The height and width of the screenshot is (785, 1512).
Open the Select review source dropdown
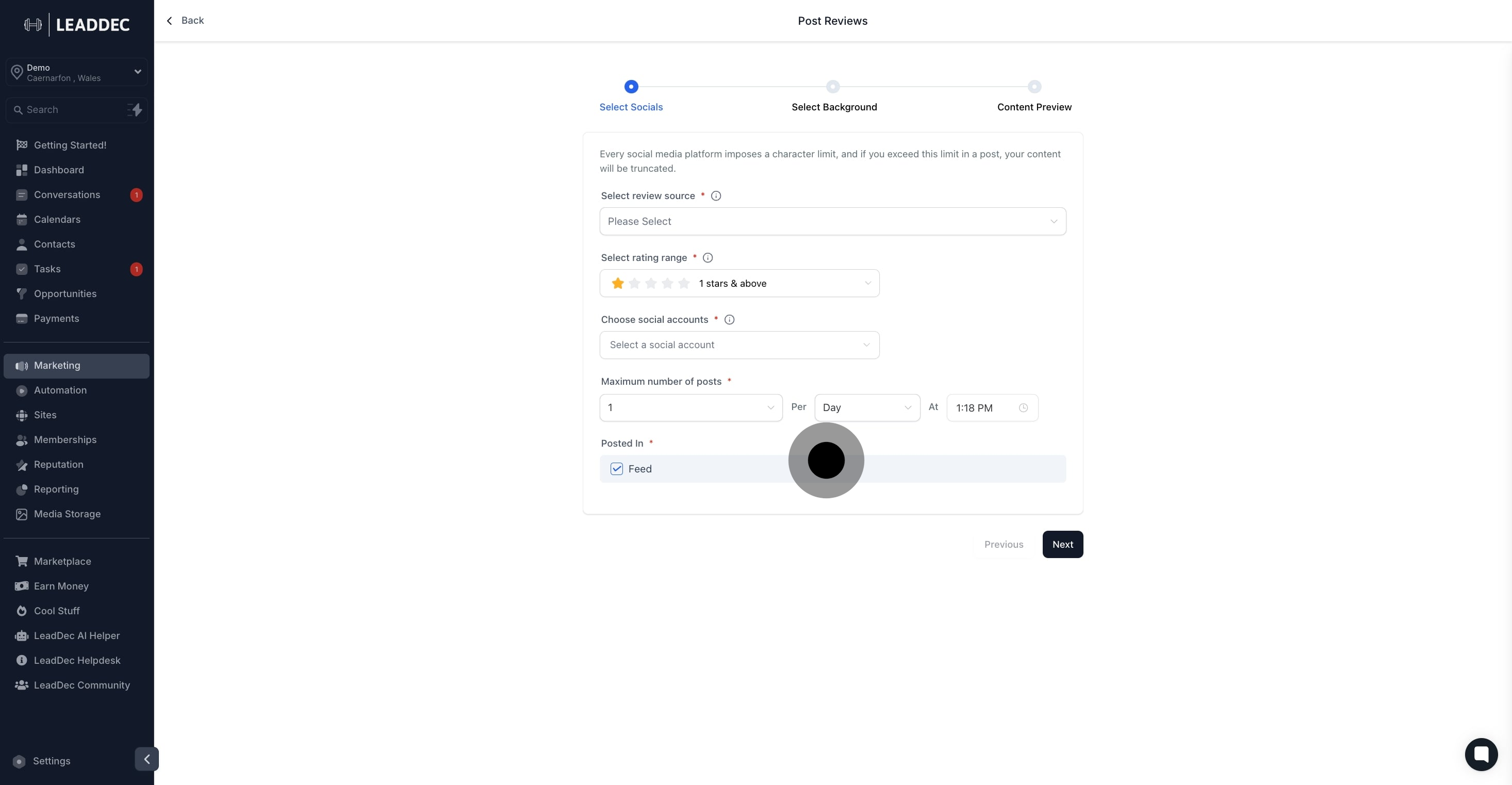coord(832,221)
